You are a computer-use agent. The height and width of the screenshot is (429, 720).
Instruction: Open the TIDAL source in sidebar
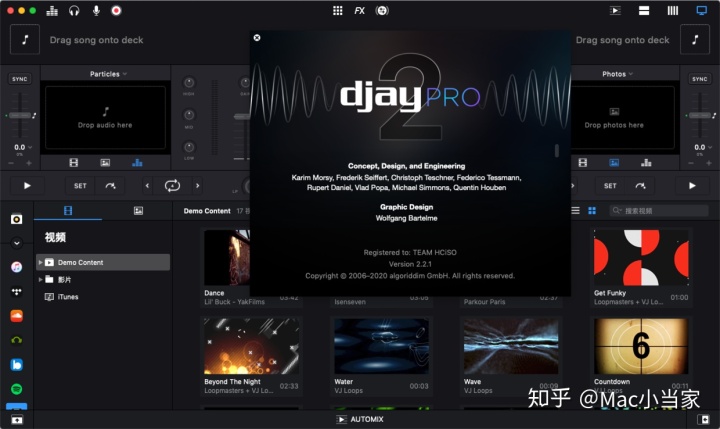coord(17,291)
